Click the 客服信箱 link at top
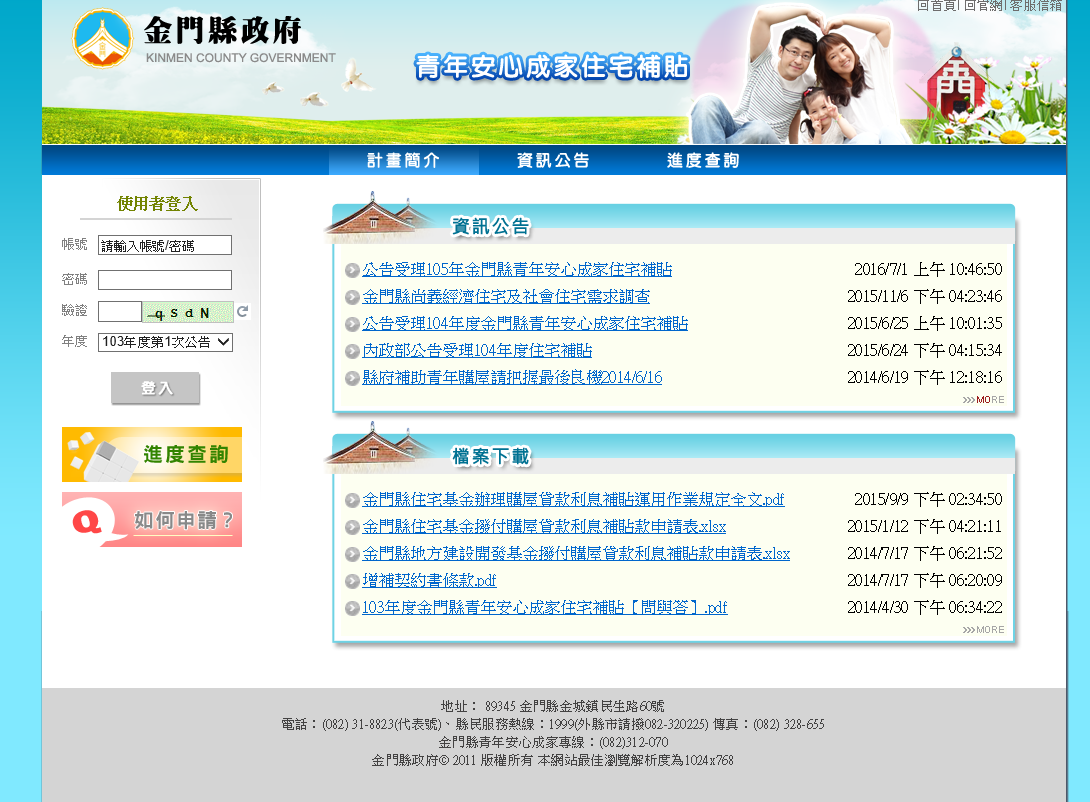The image size is (1090, 802). 1035,6
